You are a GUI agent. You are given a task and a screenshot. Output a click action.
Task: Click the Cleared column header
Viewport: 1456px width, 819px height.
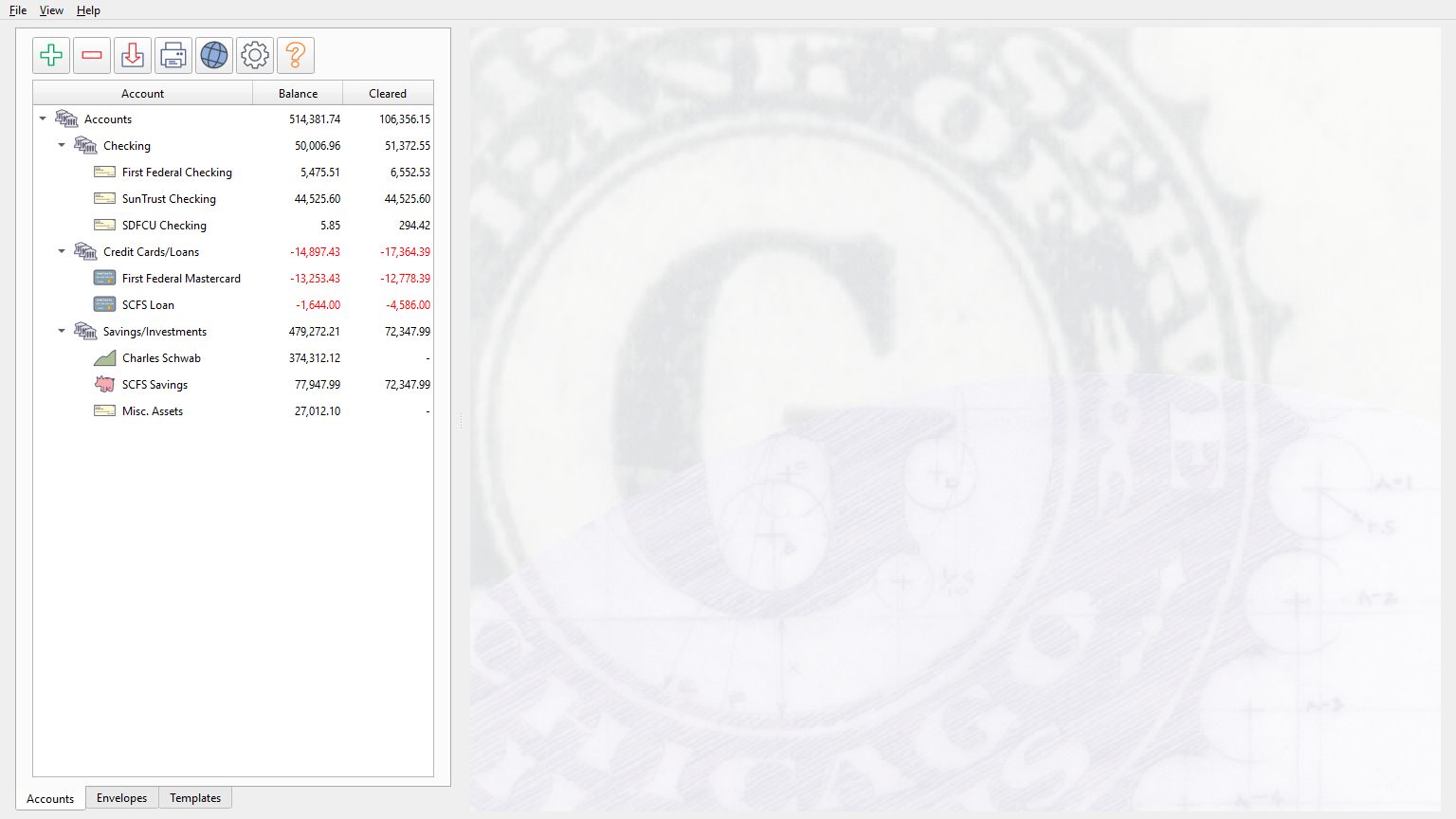[x=388, y=93]
